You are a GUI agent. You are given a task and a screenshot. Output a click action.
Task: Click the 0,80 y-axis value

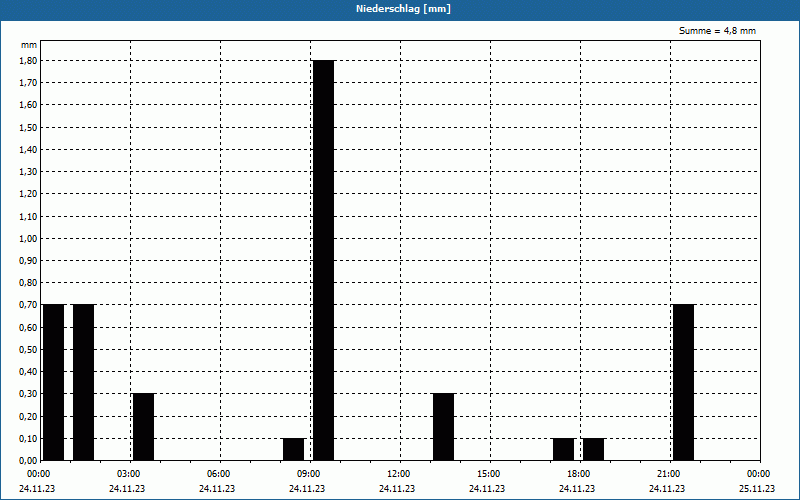(29, 283)
